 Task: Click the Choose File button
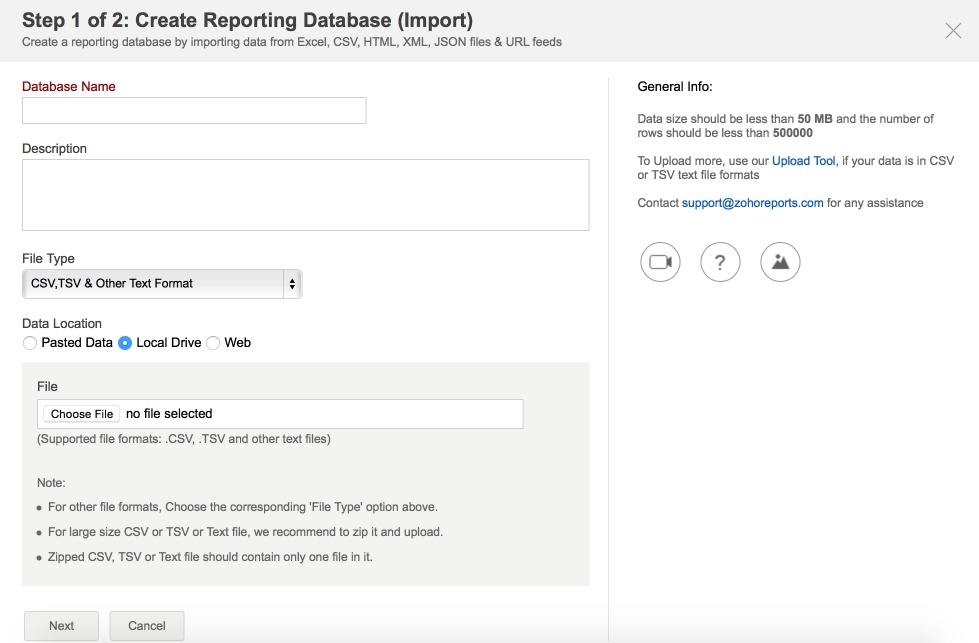tap(81, 413)
